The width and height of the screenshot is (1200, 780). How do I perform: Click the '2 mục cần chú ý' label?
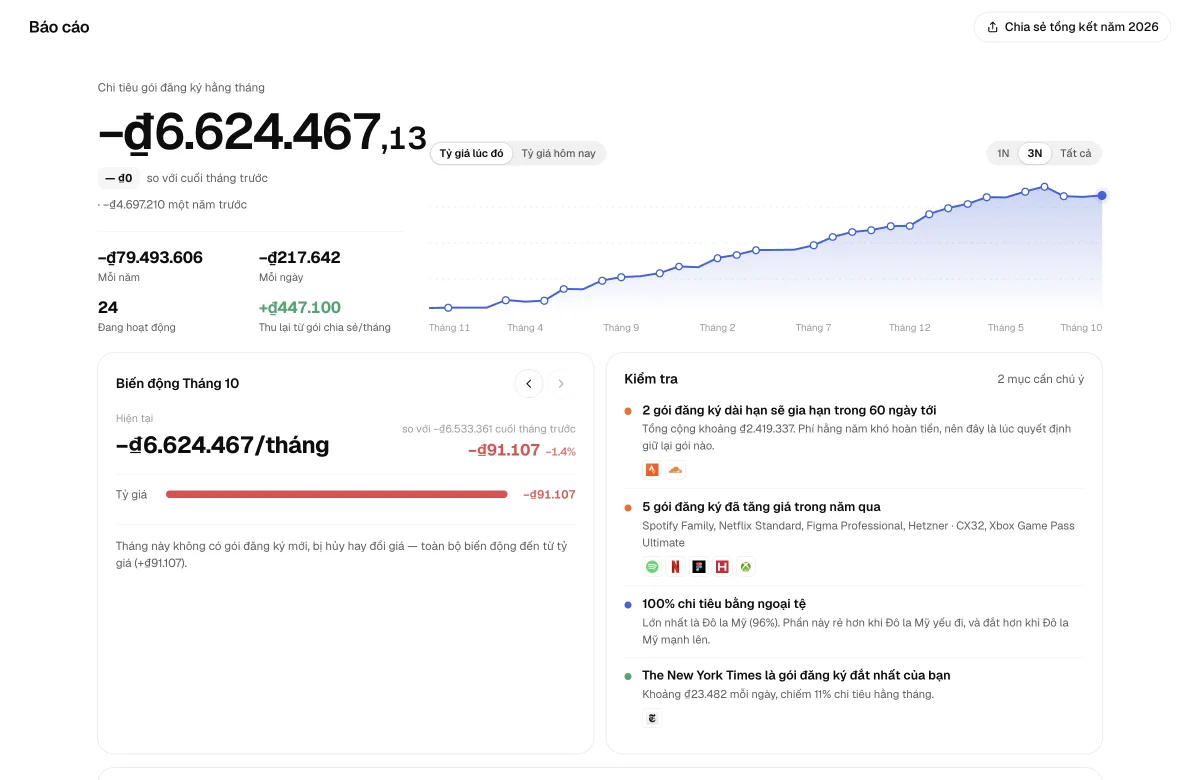point(1040,379)
